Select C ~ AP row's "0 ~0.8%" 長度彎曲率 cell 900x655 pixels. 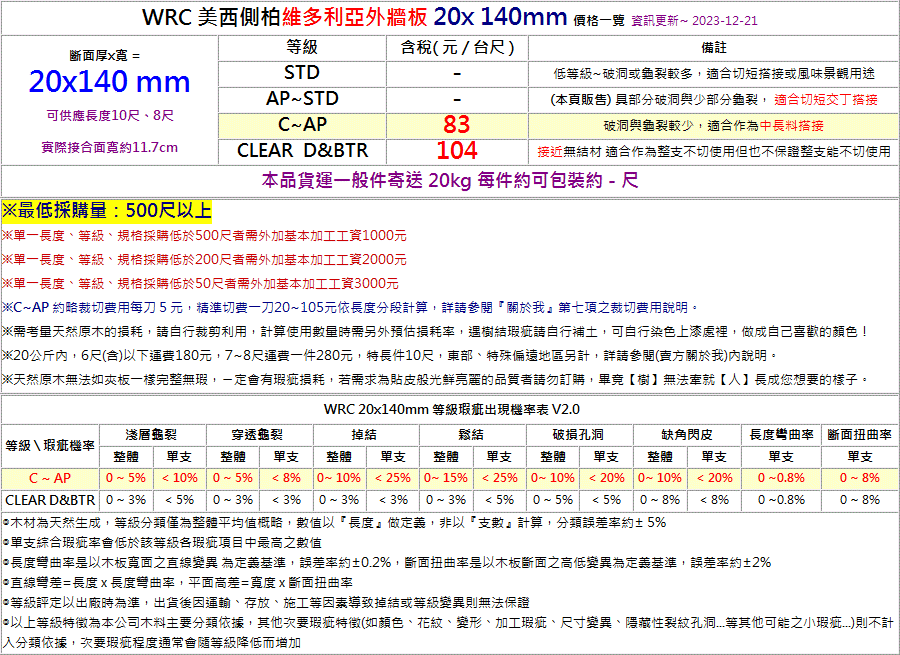tap(781, 478)
